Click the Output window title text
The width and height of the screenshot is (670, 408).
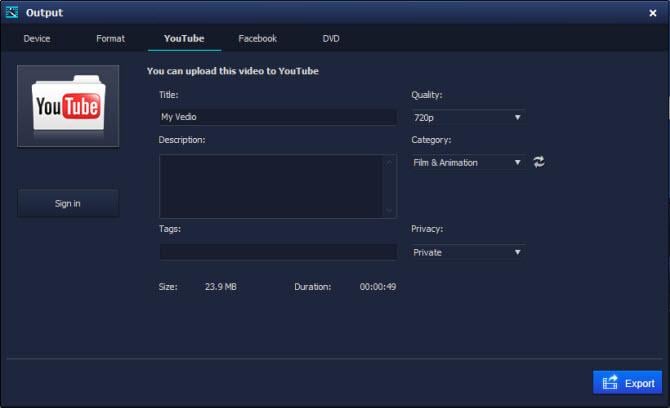44,13
